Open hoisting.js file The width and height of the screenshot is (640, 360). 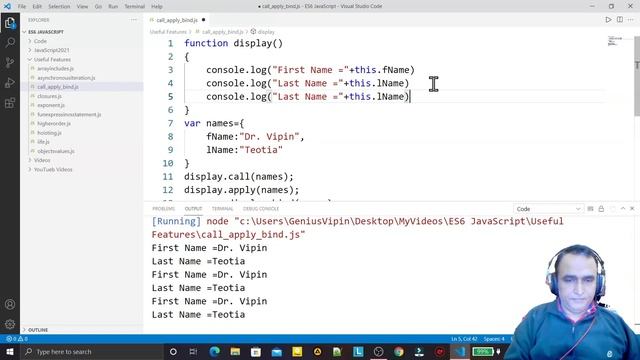[x=49, y=133]
